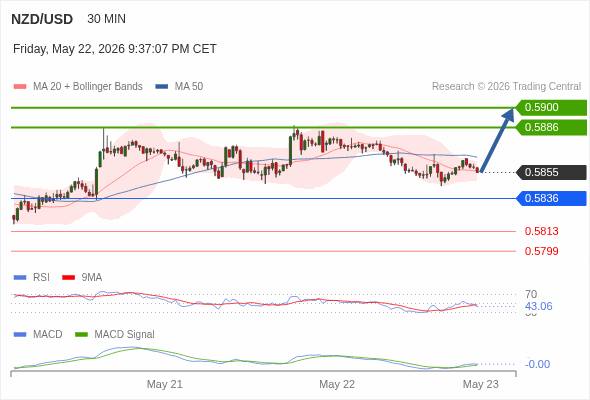Click the RSI legend label
The width and height of the screenshot is (590, 400).
41,278
